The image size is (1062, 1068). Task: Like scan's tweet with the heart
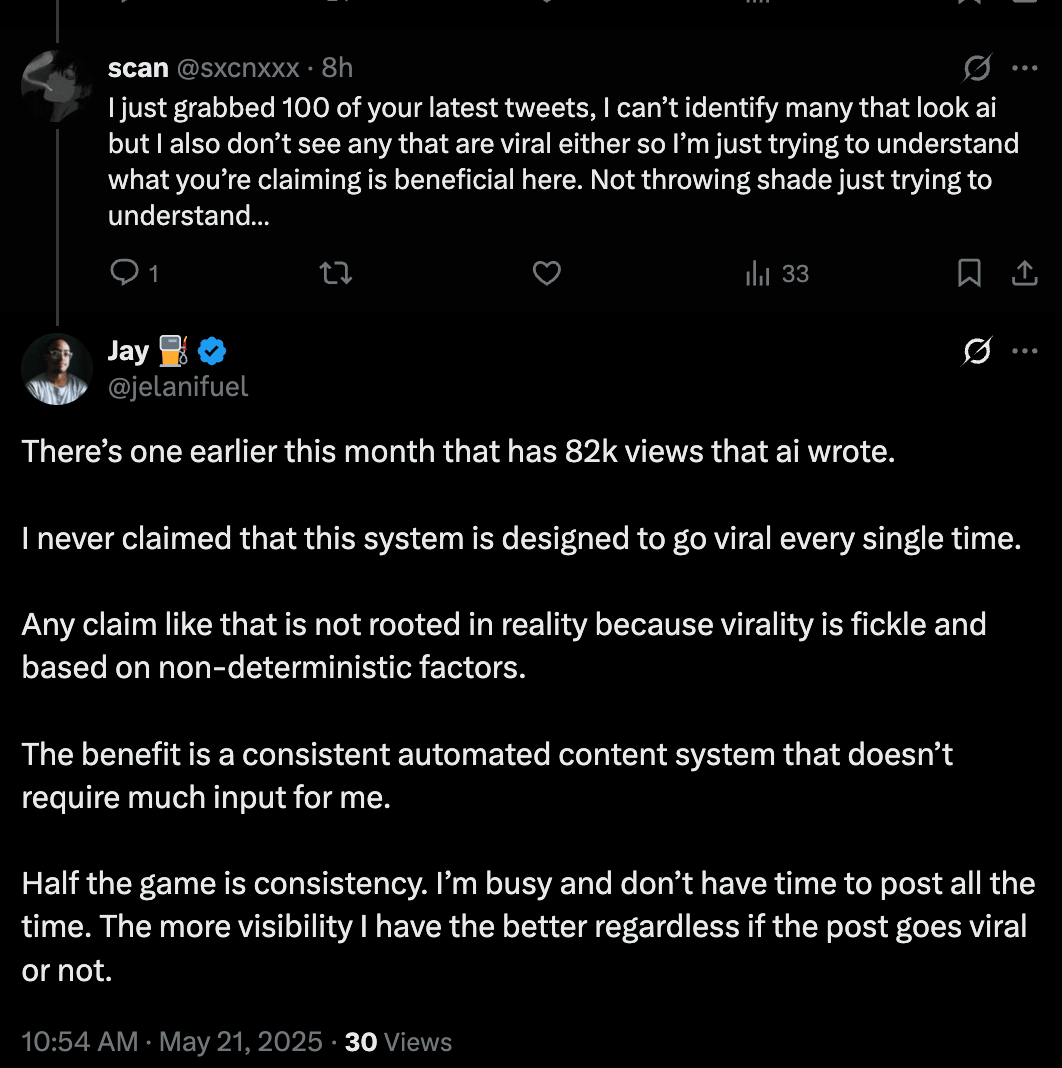click(x=546, y=273)
